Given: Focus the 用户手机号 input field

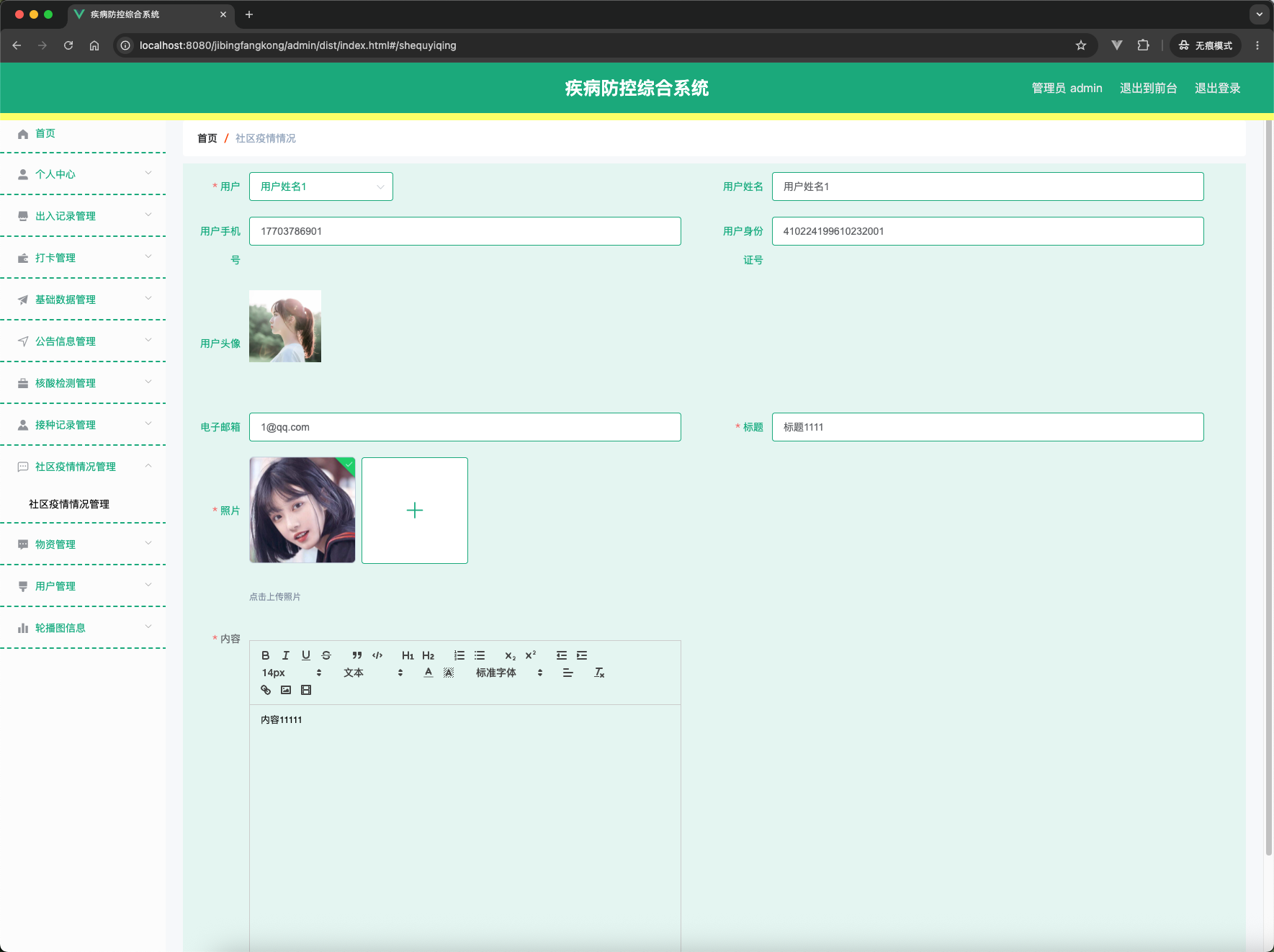Looking at the screenshot, I should (x=465, y=231).
